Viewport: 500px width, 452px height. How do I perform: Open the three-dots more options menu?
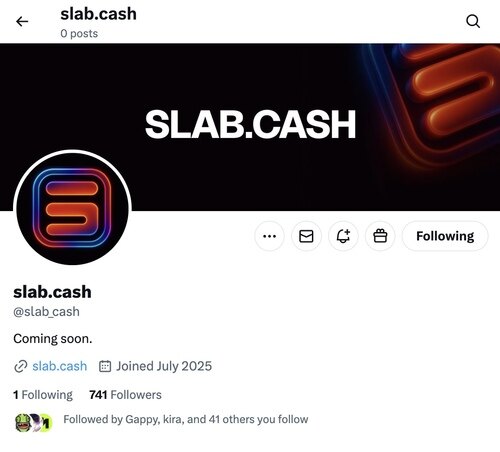click(x=269, y=236)
